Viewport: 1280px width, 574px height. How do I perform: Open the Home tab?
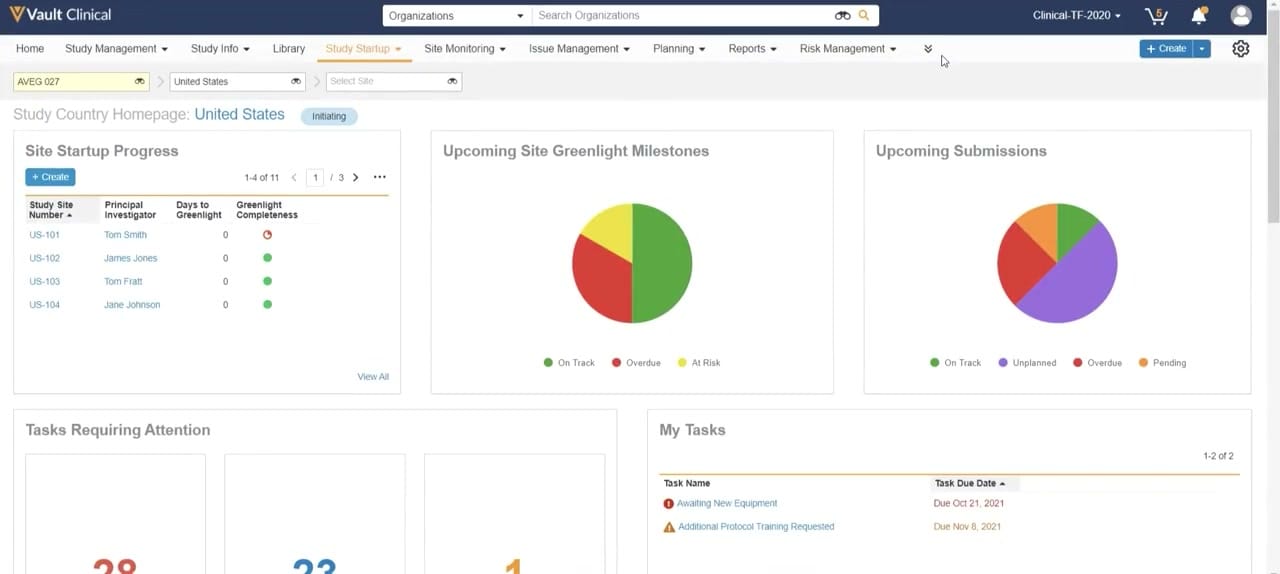(30, 49)
